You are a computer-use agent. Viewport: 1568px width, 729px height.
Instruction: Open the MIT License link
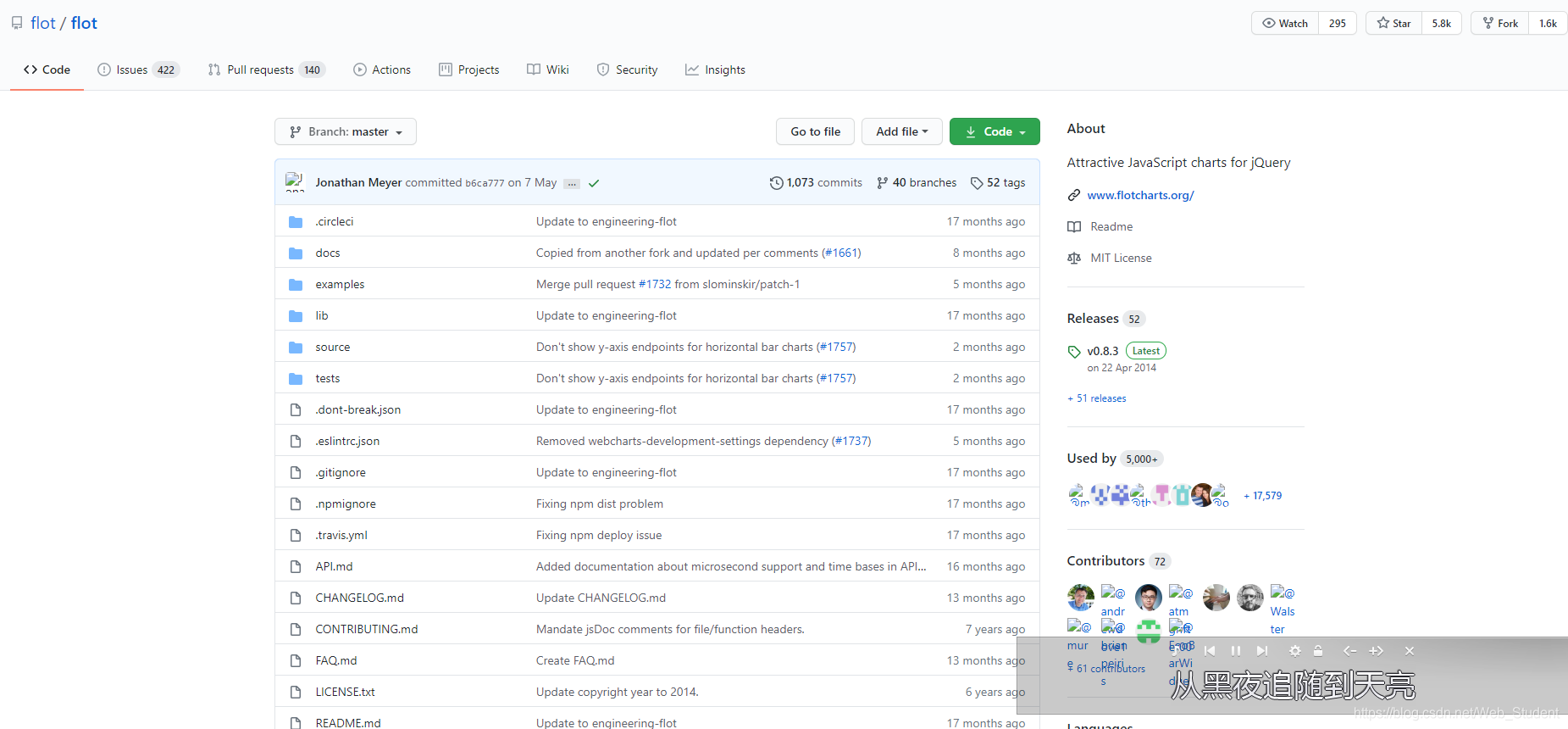point(1121,258)
